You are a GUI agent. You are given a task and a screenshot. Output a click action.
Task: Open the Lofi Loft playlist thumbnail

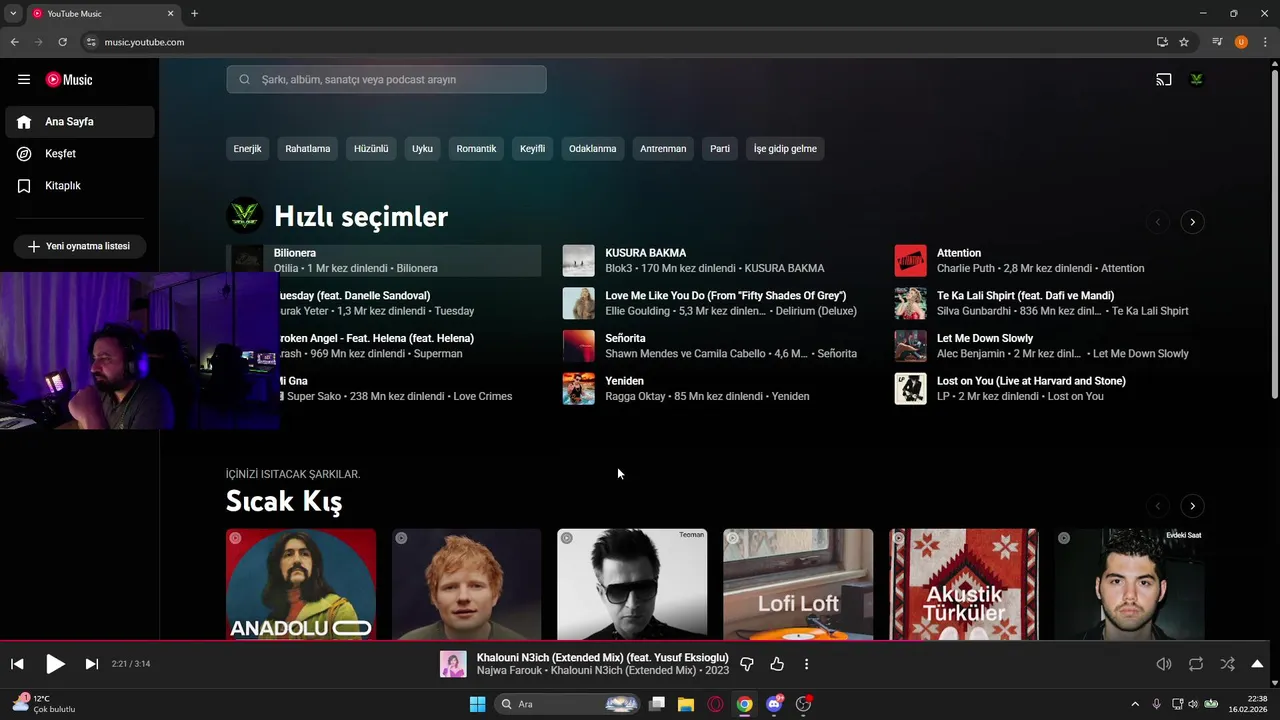pyautogui.click(x=798, y=584)
